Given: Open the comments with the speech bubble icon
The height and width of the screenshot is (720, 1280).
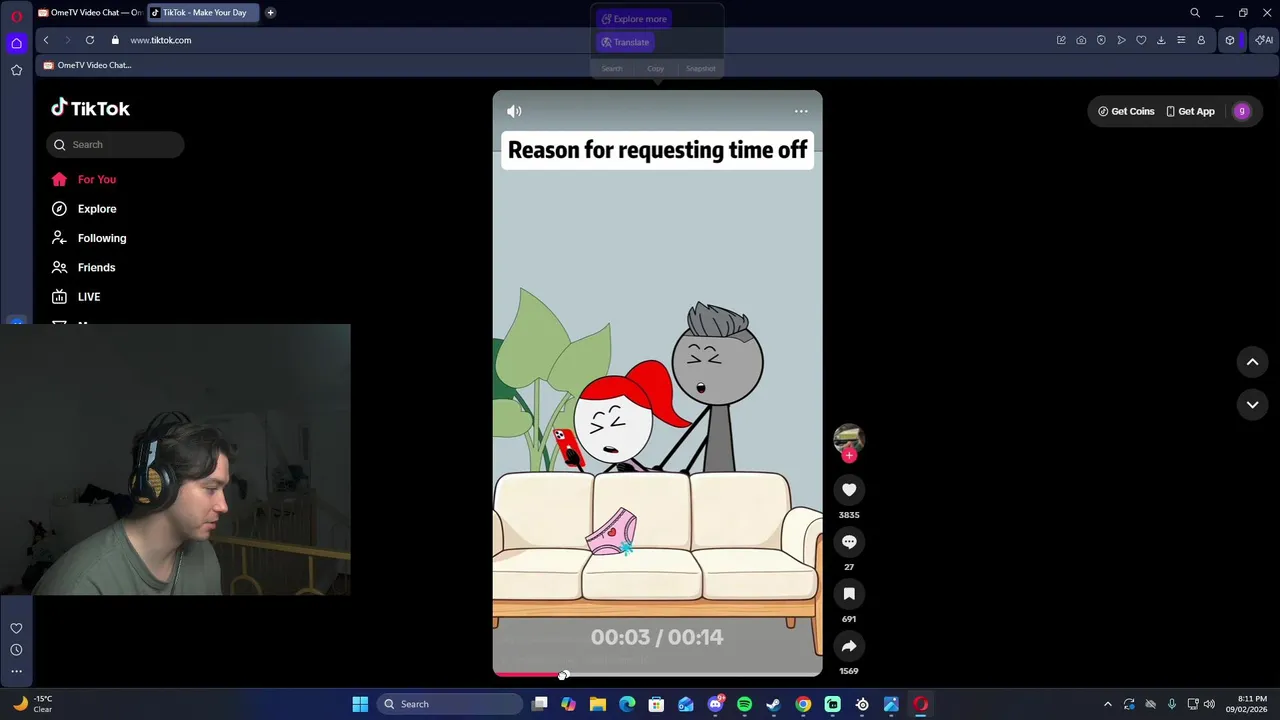Looking at the screenshot, I should click(x=849, y=541).
